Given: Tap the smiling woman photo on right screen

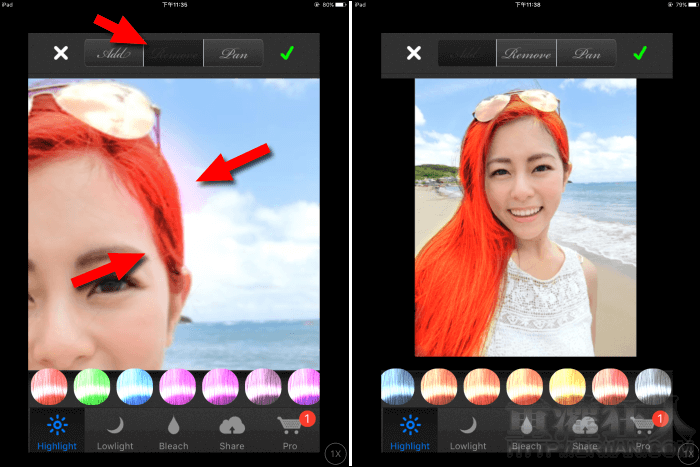Looking at the screenshot, I should 526,217.
